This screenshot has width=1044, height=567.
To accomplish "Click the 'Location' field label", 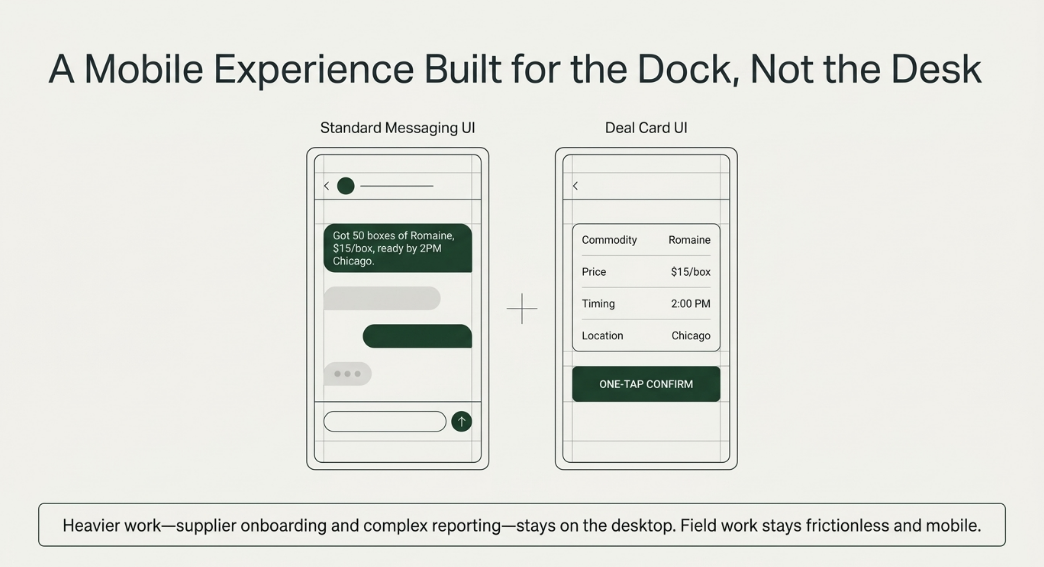I will pos(603,335).
